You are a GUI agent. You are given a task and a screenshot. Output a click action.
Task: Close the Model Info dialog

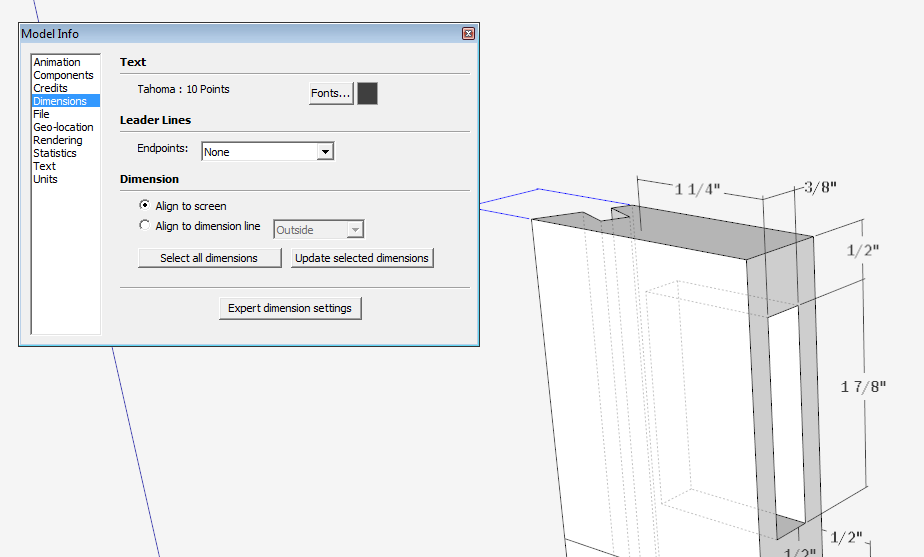point(468,34)
